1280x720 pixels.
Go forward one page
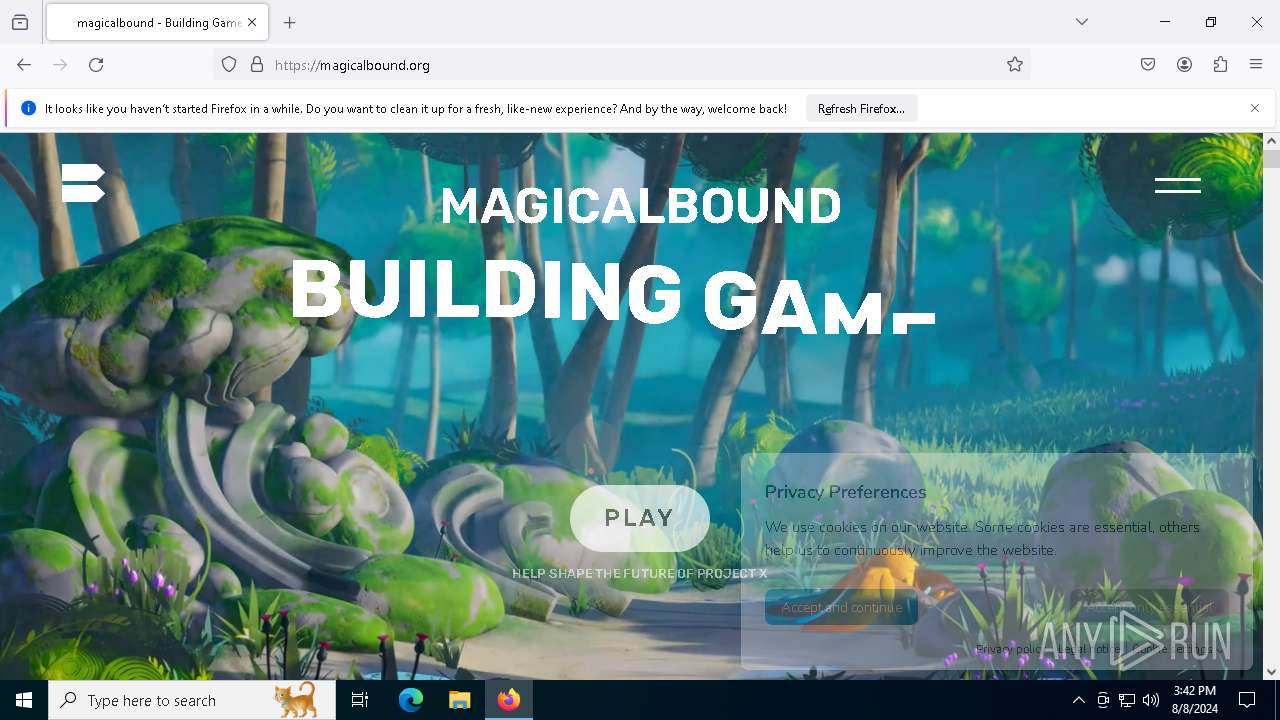60,65
